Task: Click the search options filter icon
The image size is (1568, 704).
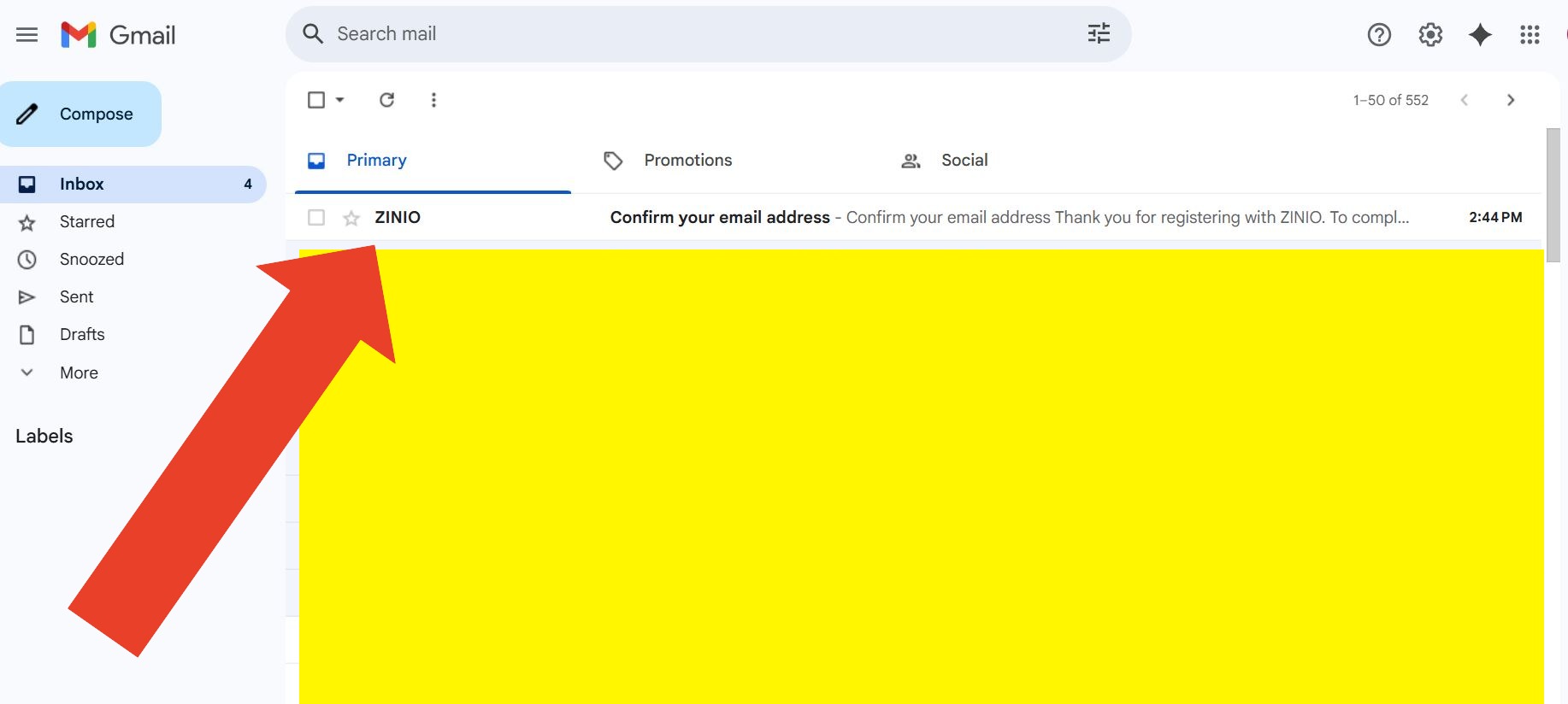Action: [1099, 34]
